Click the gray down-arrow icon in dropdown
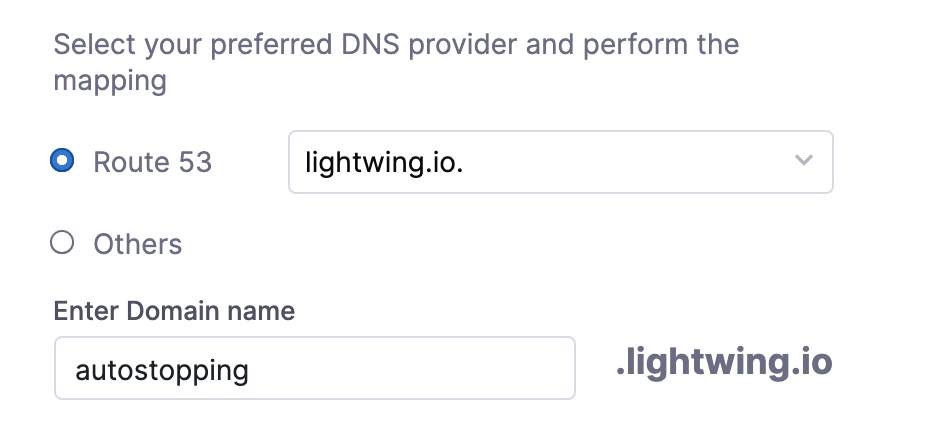 [804, 160]
